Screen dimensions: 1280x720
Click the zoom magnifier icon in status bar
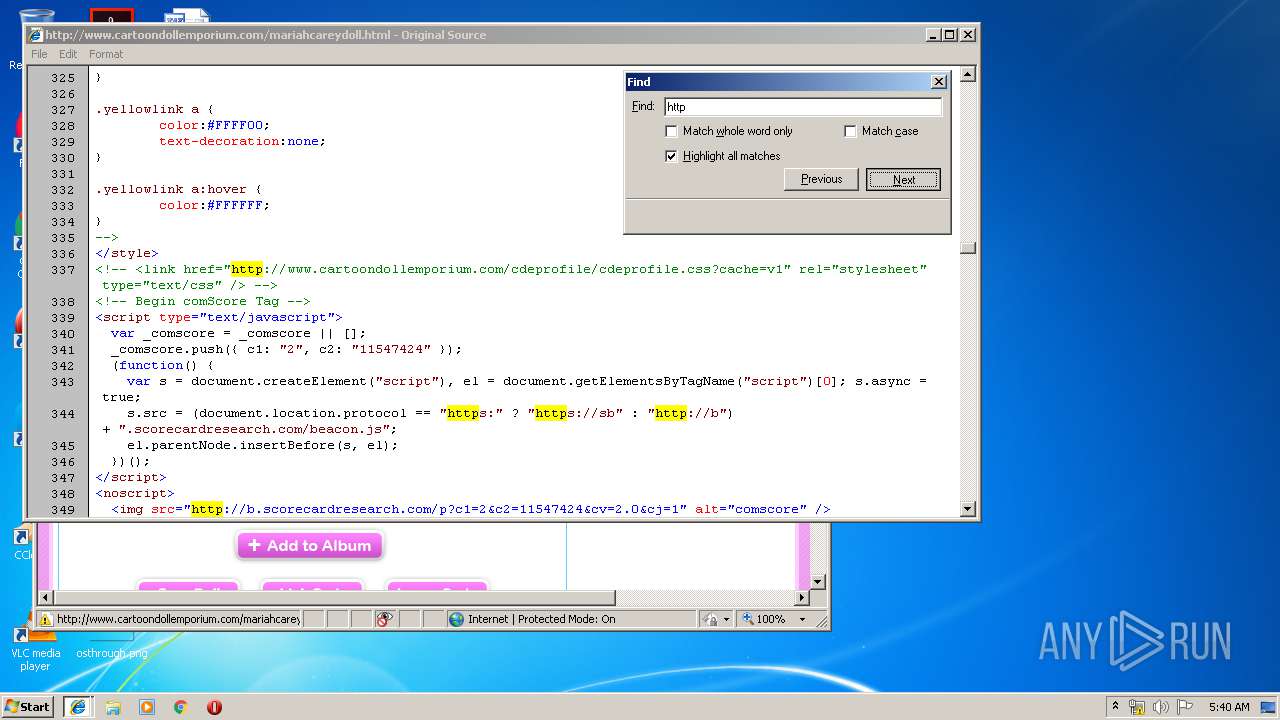(x=747, y=619)
